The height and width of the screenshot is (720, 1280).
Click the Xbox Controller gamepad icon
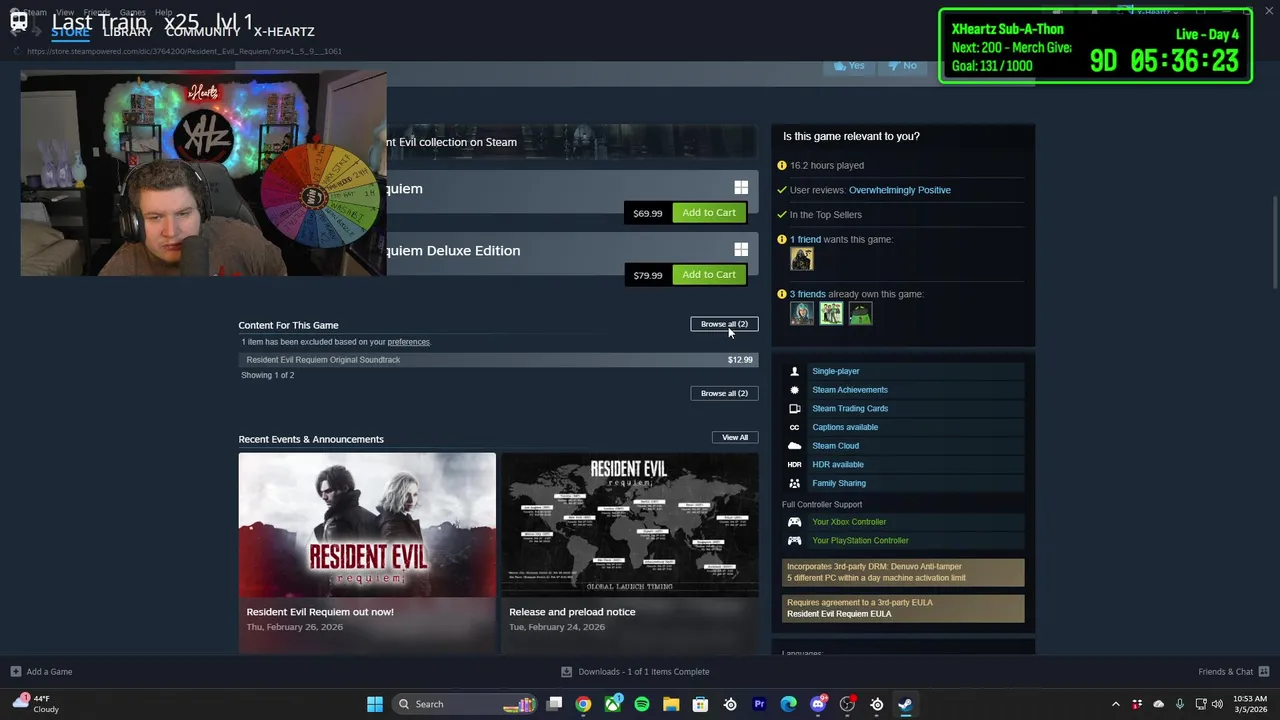[x=795, y=522]
